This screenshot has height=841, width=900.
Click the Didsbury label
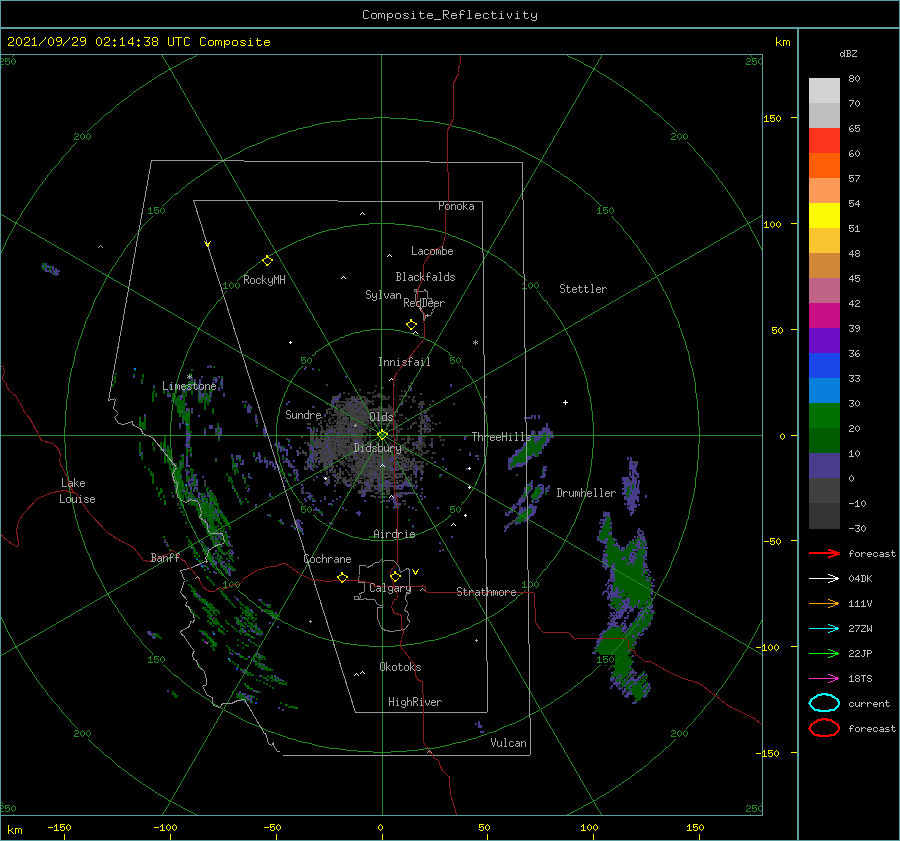coord(377,448)
